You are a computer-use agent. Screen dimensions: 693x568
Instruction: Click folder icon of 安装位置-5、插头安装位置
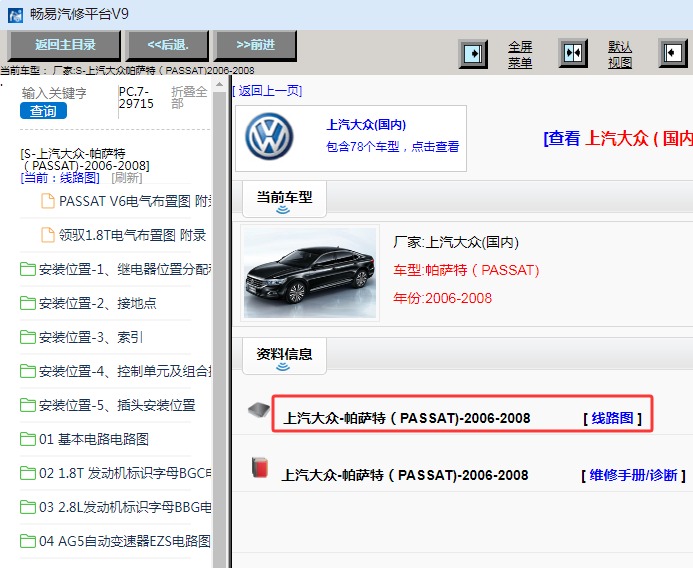click(28, 405)
